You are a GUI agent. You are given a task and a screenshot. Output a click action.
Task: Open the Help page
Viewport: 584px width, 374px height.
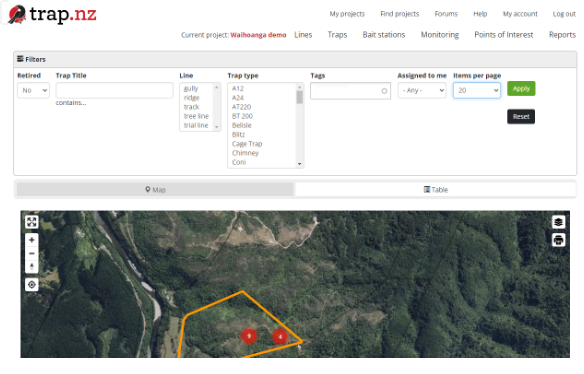[x=480, y=14]
